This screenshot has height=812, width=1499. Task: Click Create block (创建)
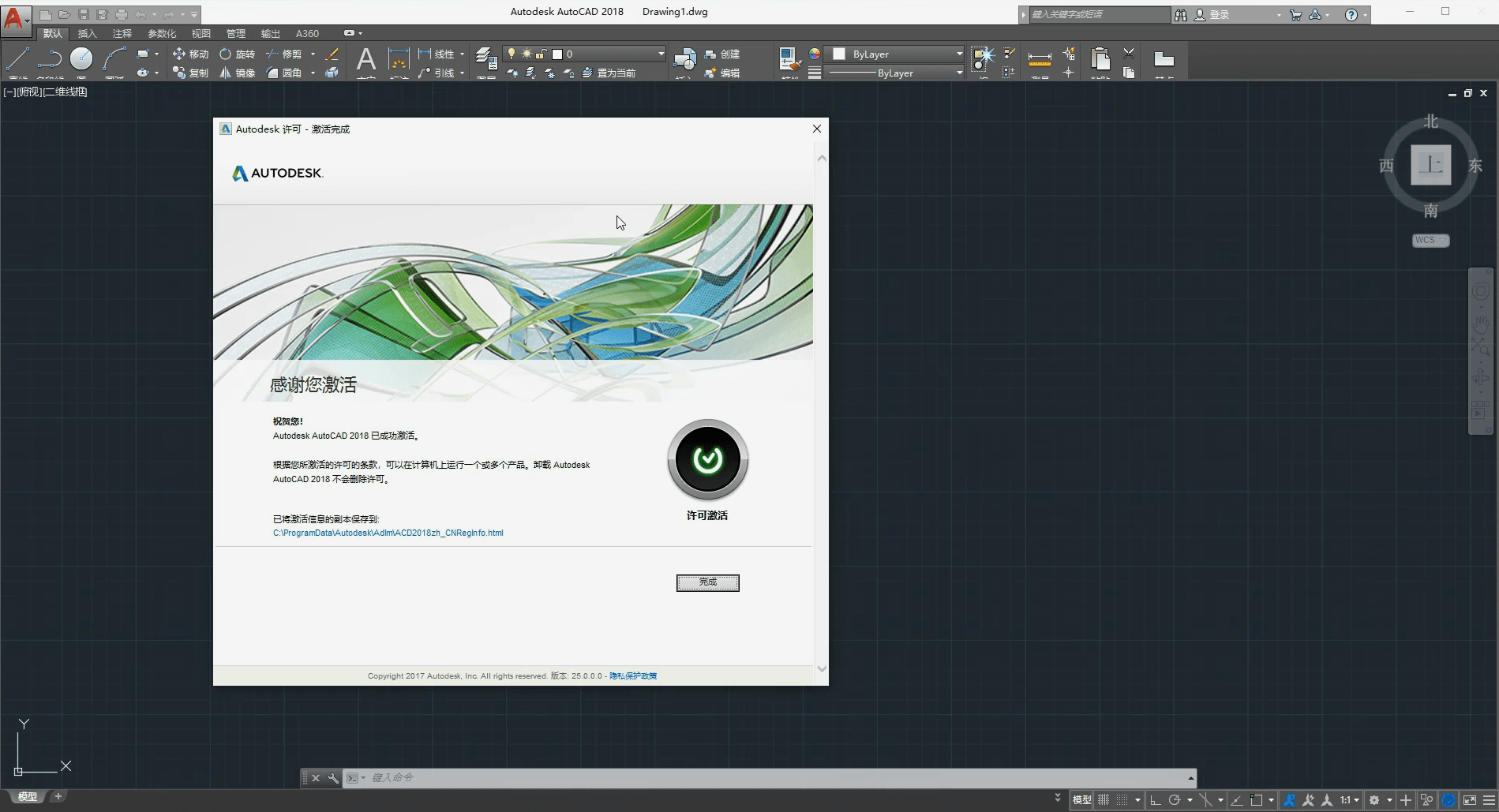[x=722, y=54]
